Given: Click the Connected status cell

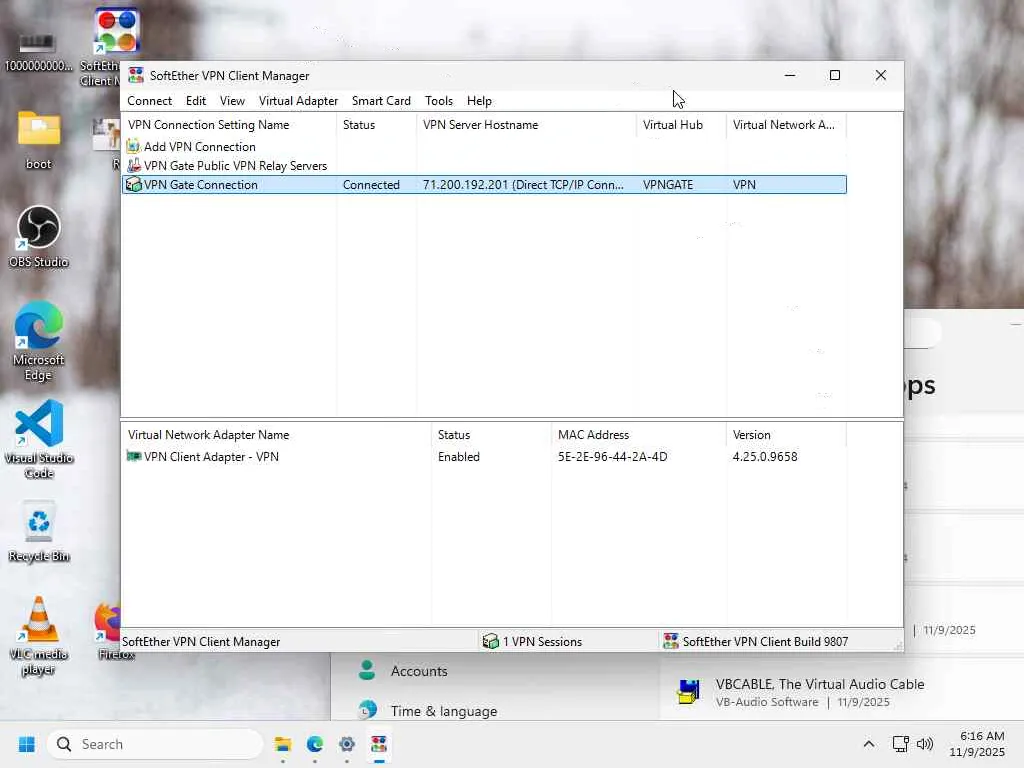Looking at the screenshot, I should point(371,185).
